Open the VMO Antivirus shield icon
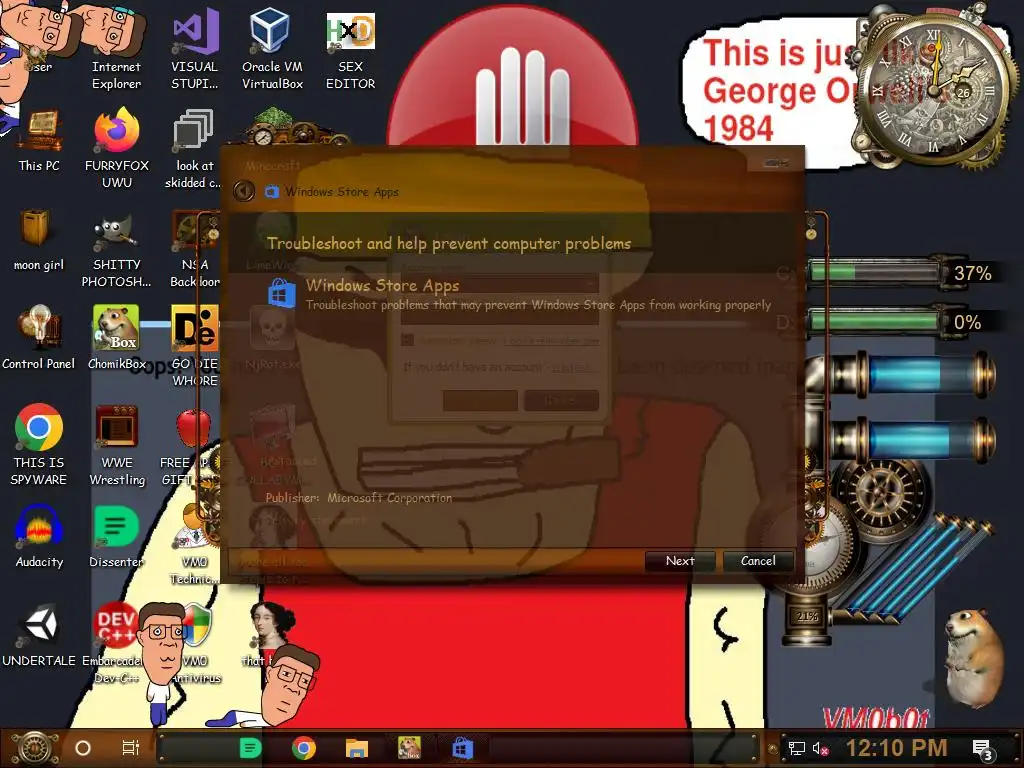Screen dimensions: 1024x768 point(196,643)
